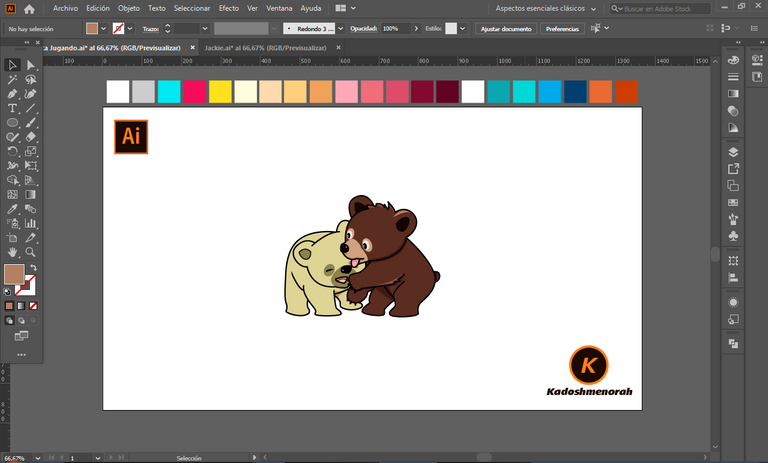This screenshot has height=463, width=768.
Task: Select the Selection tool arrow
Action: point(12,65)
